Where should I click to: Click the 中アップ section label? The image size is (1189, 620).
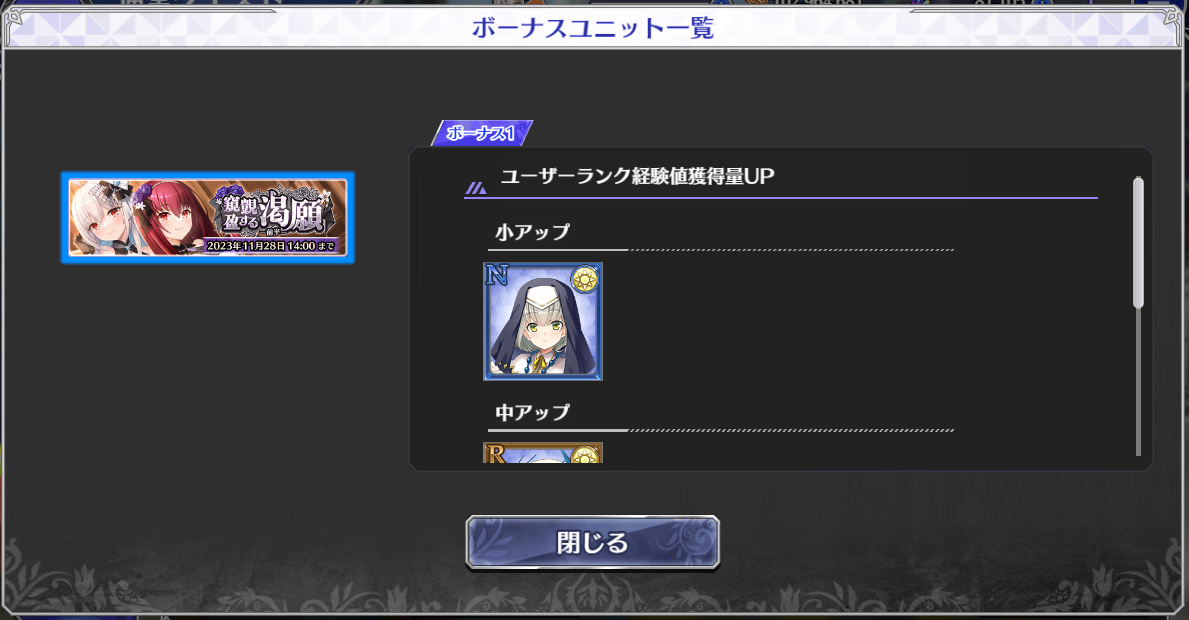(x=532, y=412)
